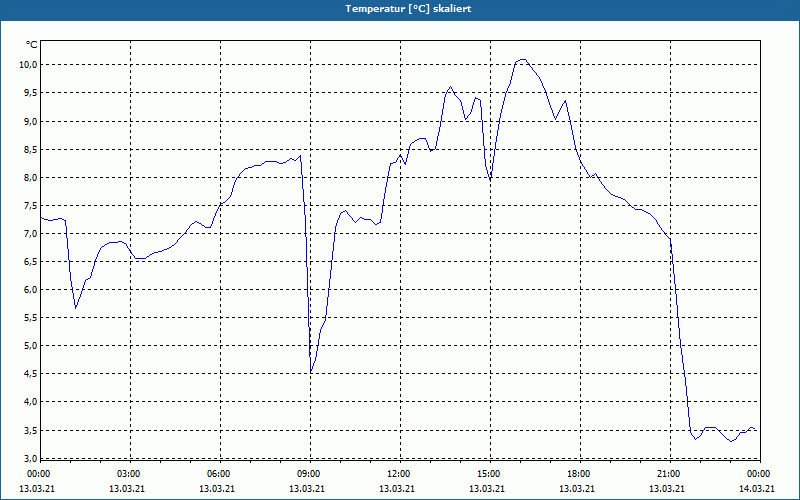Click the 06:00 time label
Screen dimensions: 800x500
[x=218, y=474]
